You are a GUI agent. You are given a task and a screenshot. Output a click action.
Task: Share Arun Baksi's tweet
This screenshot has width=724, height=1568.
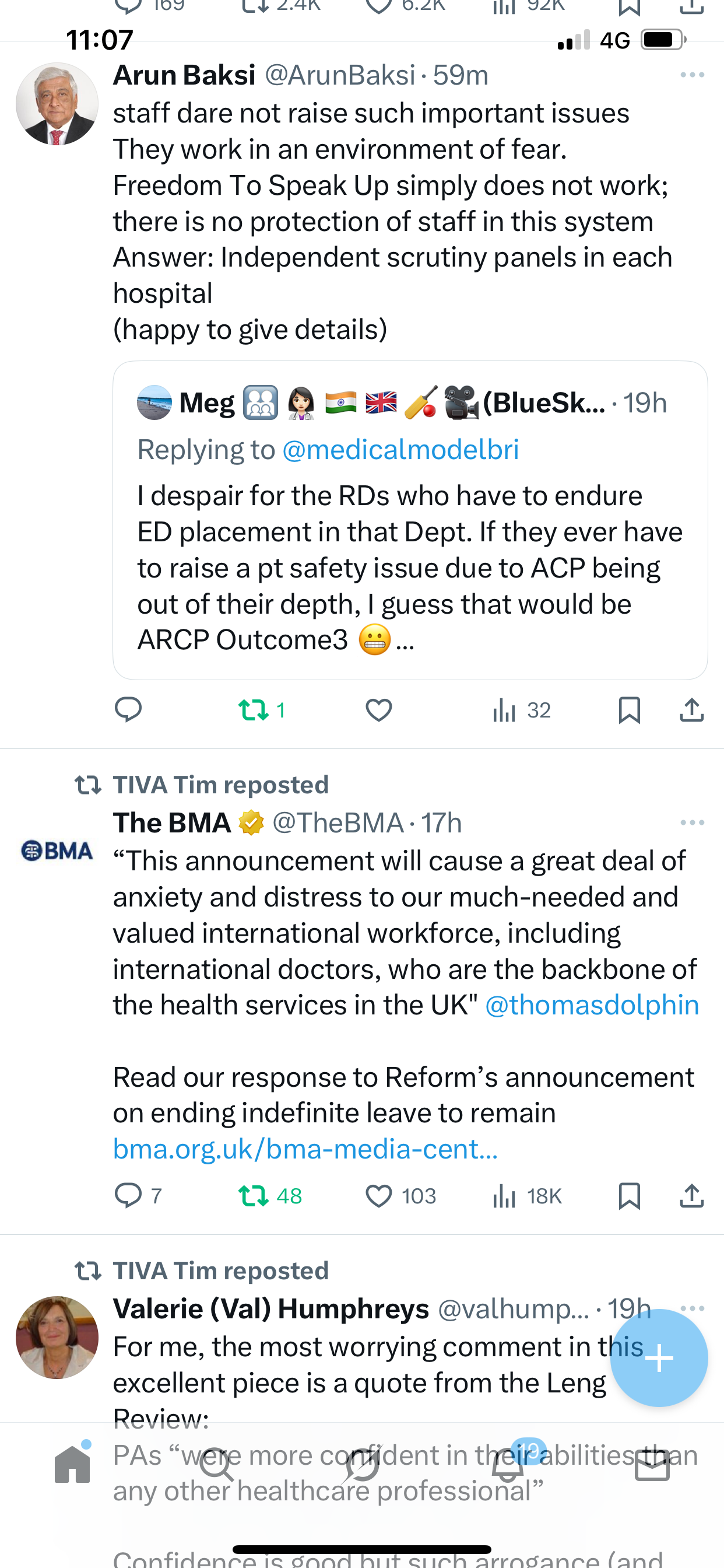click(692, 710)
